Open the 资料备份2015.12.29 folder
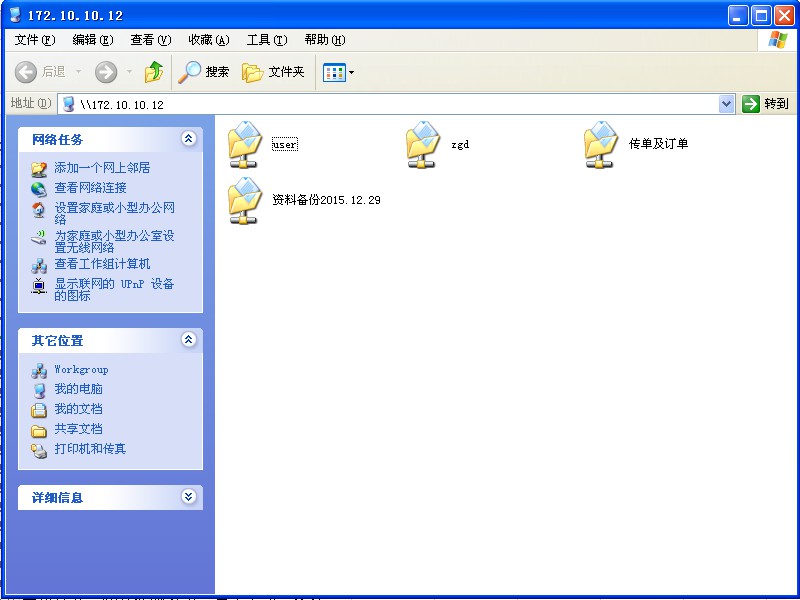 pyautogui.click(x=245, y=200)
